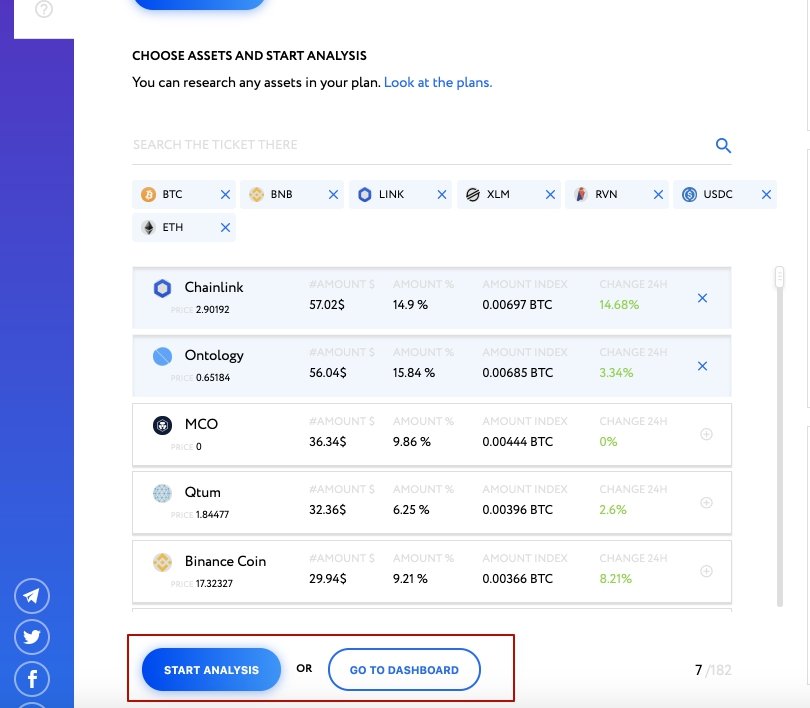The image size is (810, 708).
Task: Remove the ETH chip
Action: click(225, 228)
